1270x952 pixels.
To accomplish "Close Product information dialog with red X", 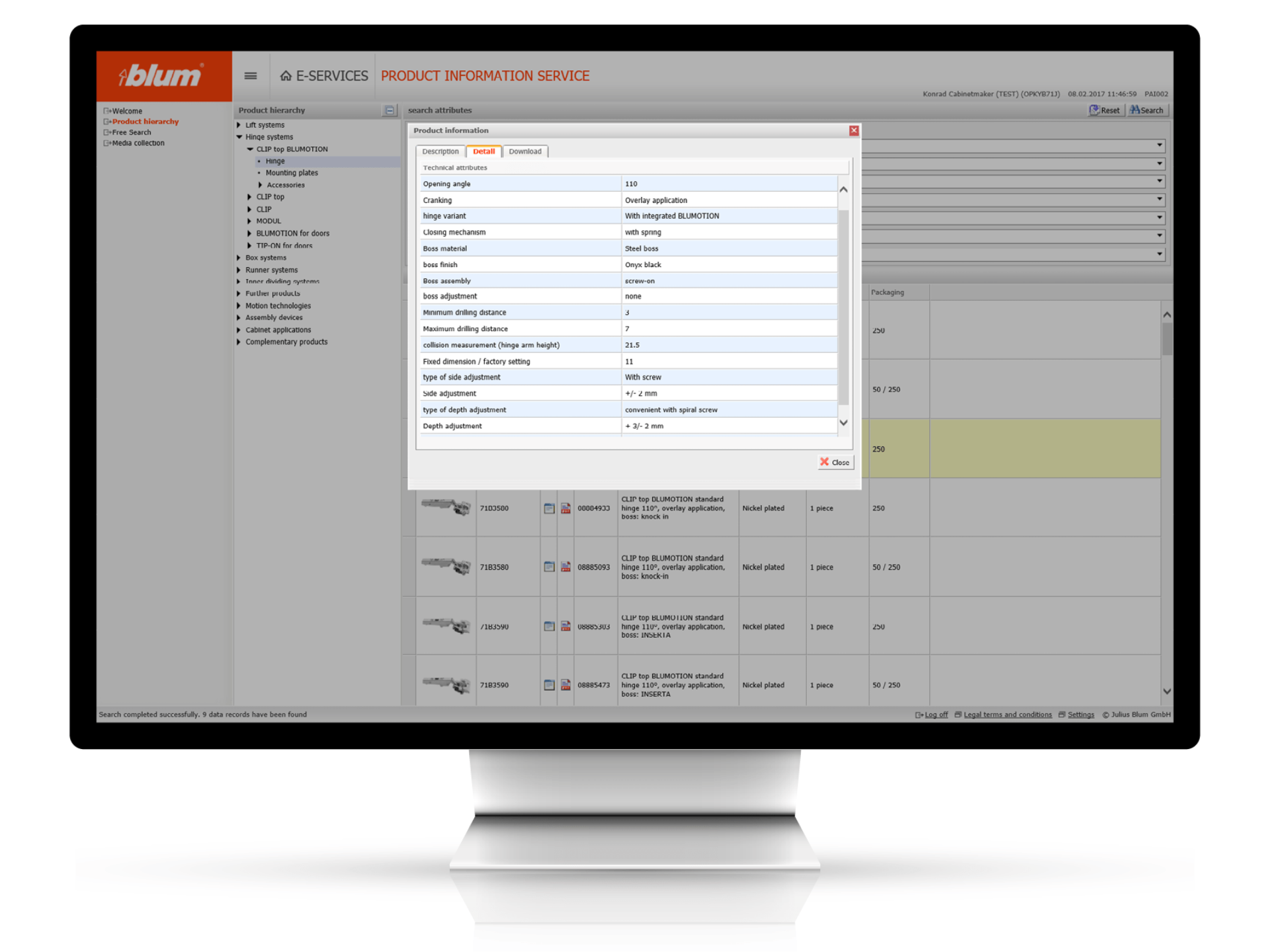I will pyautogui.click(x=854, y=130).
